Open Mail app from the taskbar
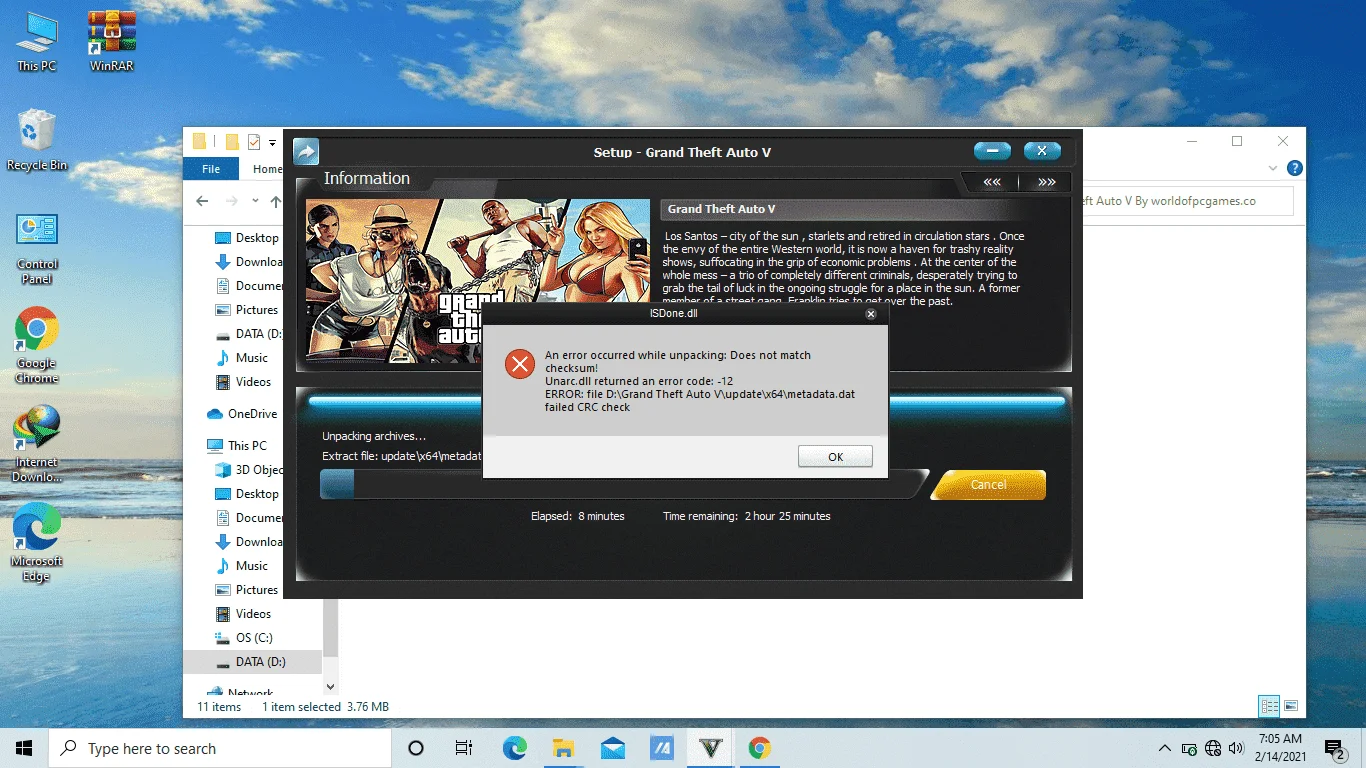1366x768 pixels. 613,748
